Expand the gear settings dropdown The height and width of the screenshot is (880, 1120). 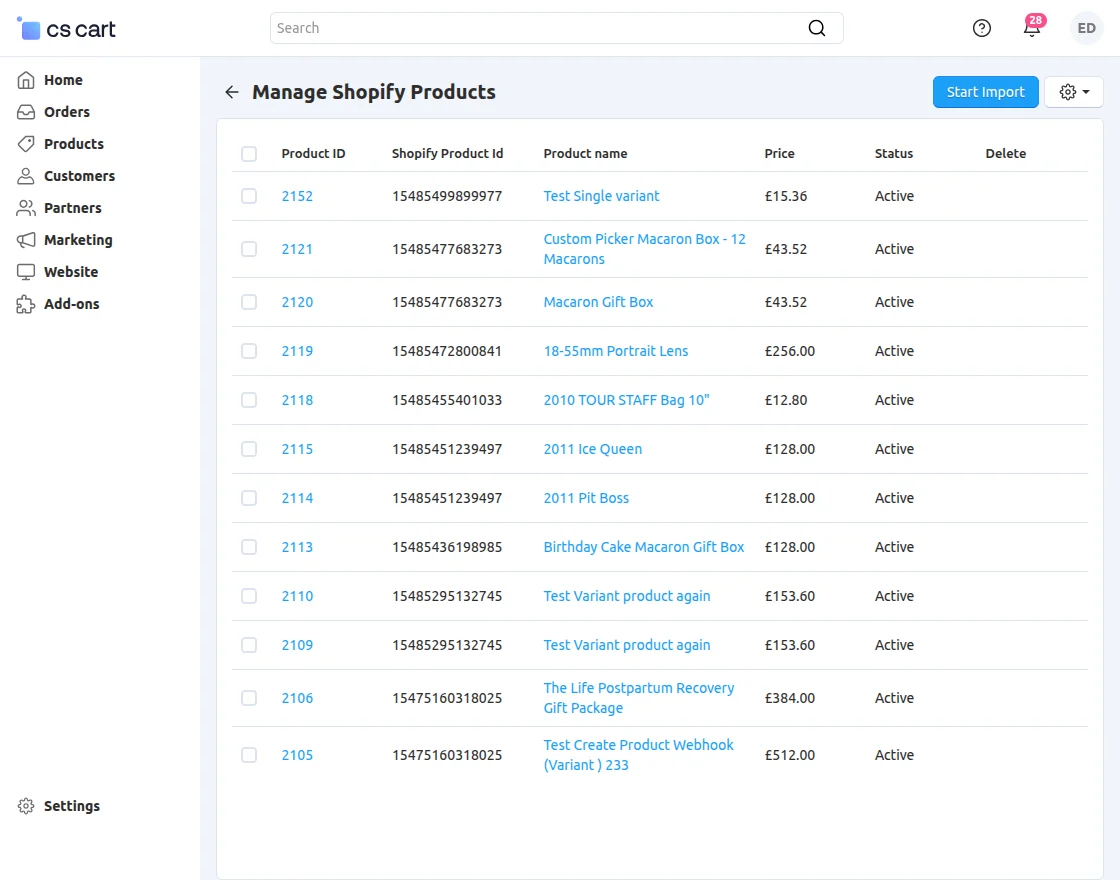[x=1073, y=92]
